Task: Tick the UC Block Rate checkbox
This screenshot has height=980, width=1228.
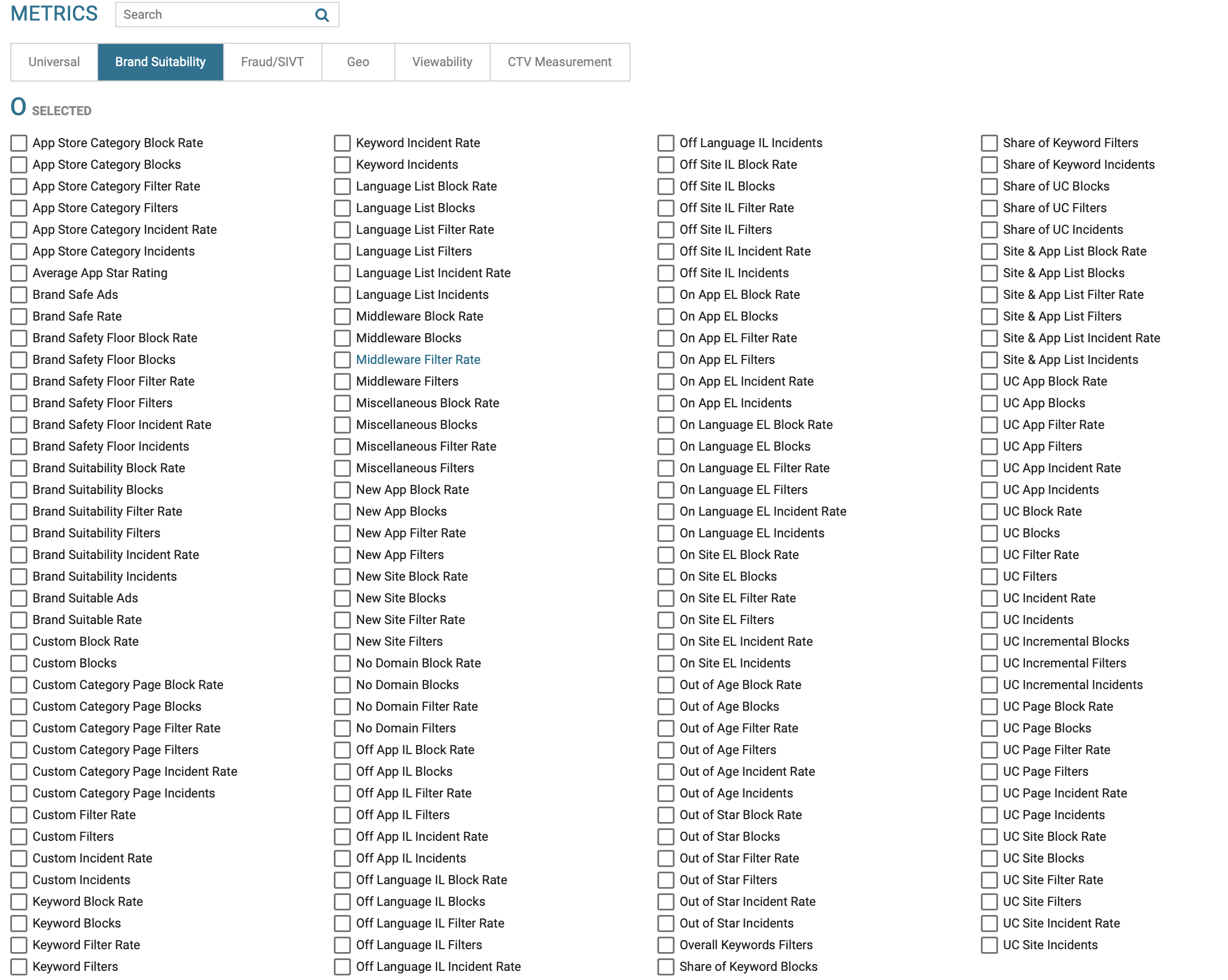Action: [989, 512]
